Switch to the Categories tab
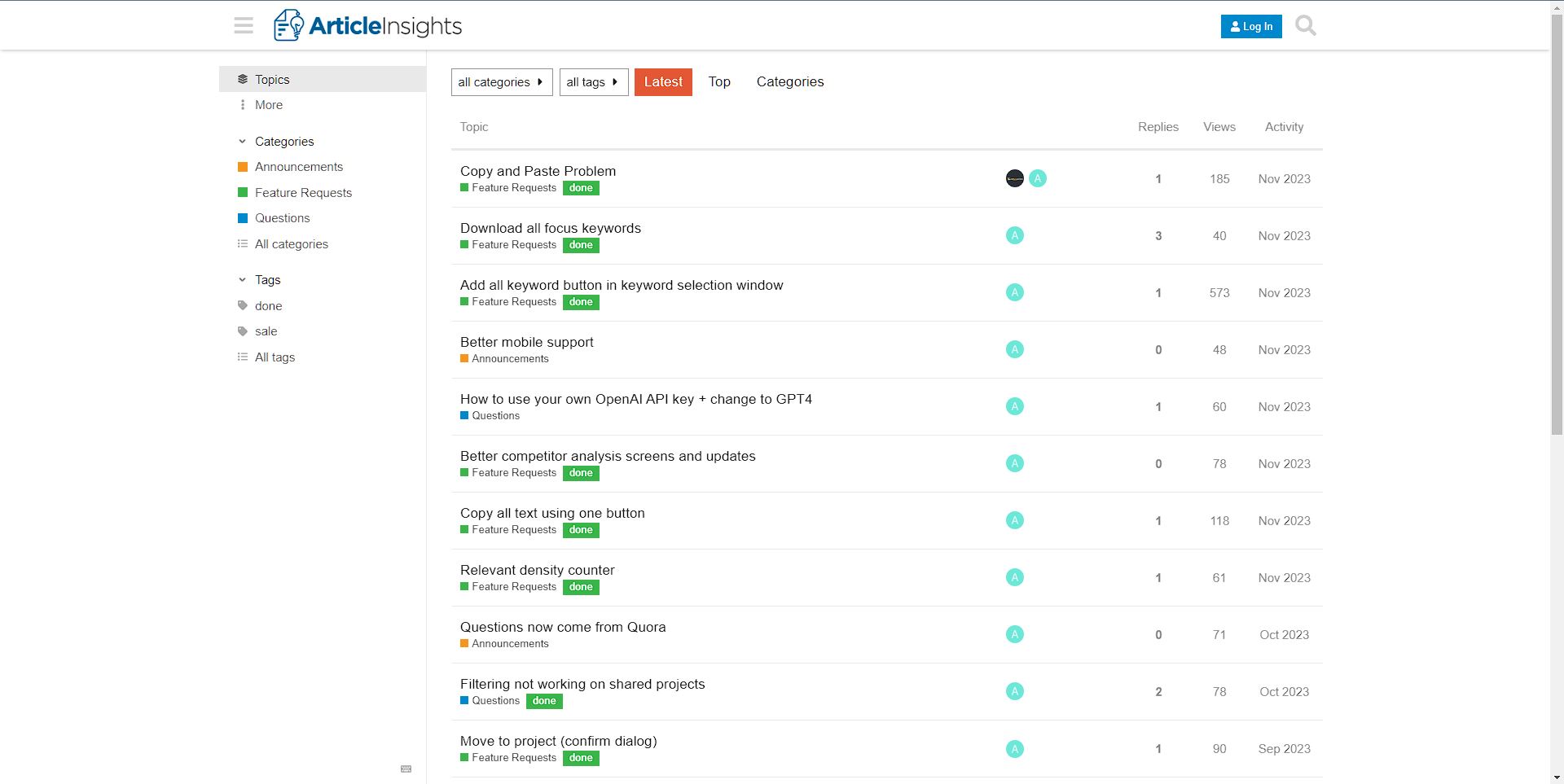 pos(789,81)
